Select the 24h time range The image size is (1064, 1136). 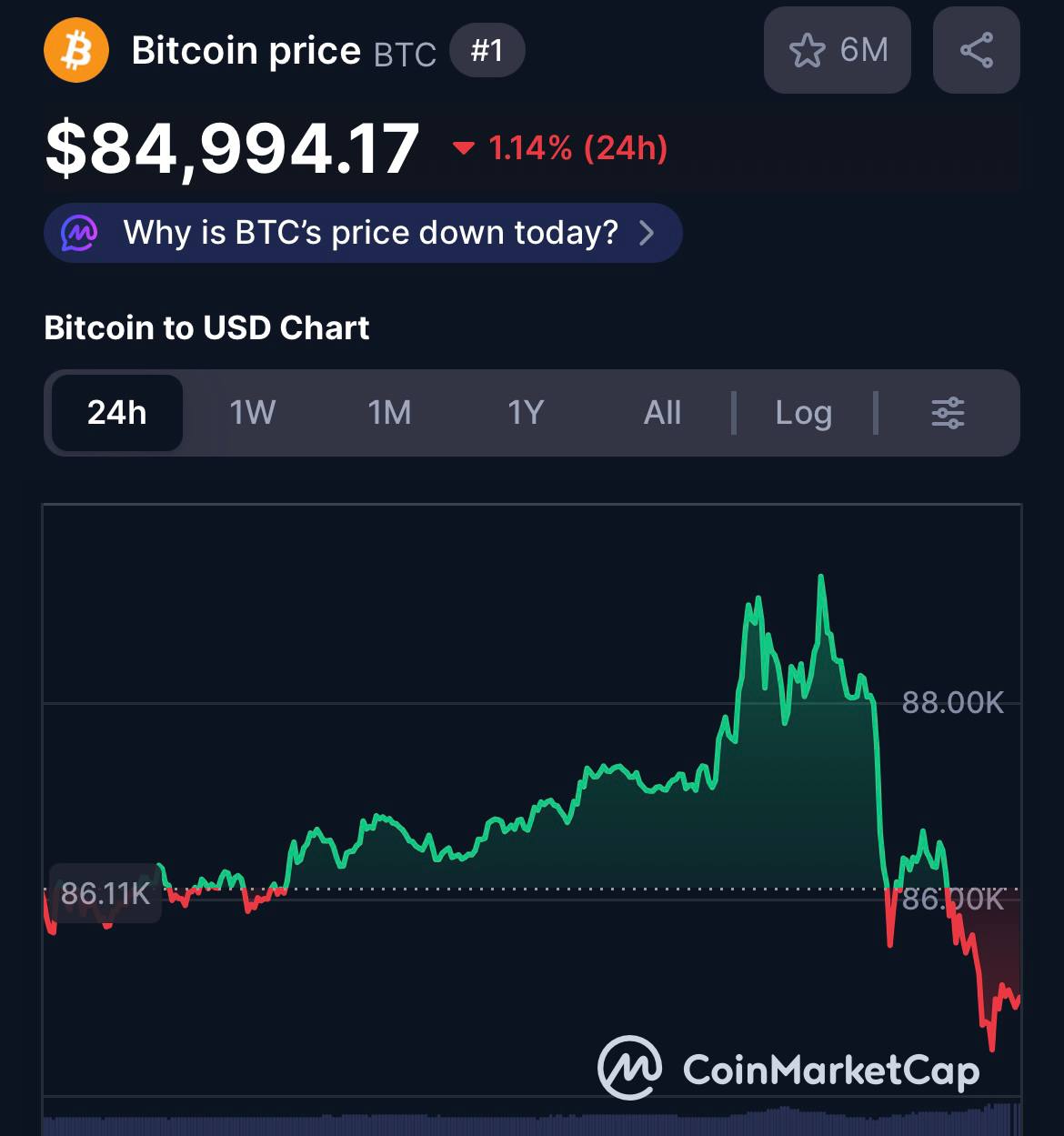tap(117, 413)
